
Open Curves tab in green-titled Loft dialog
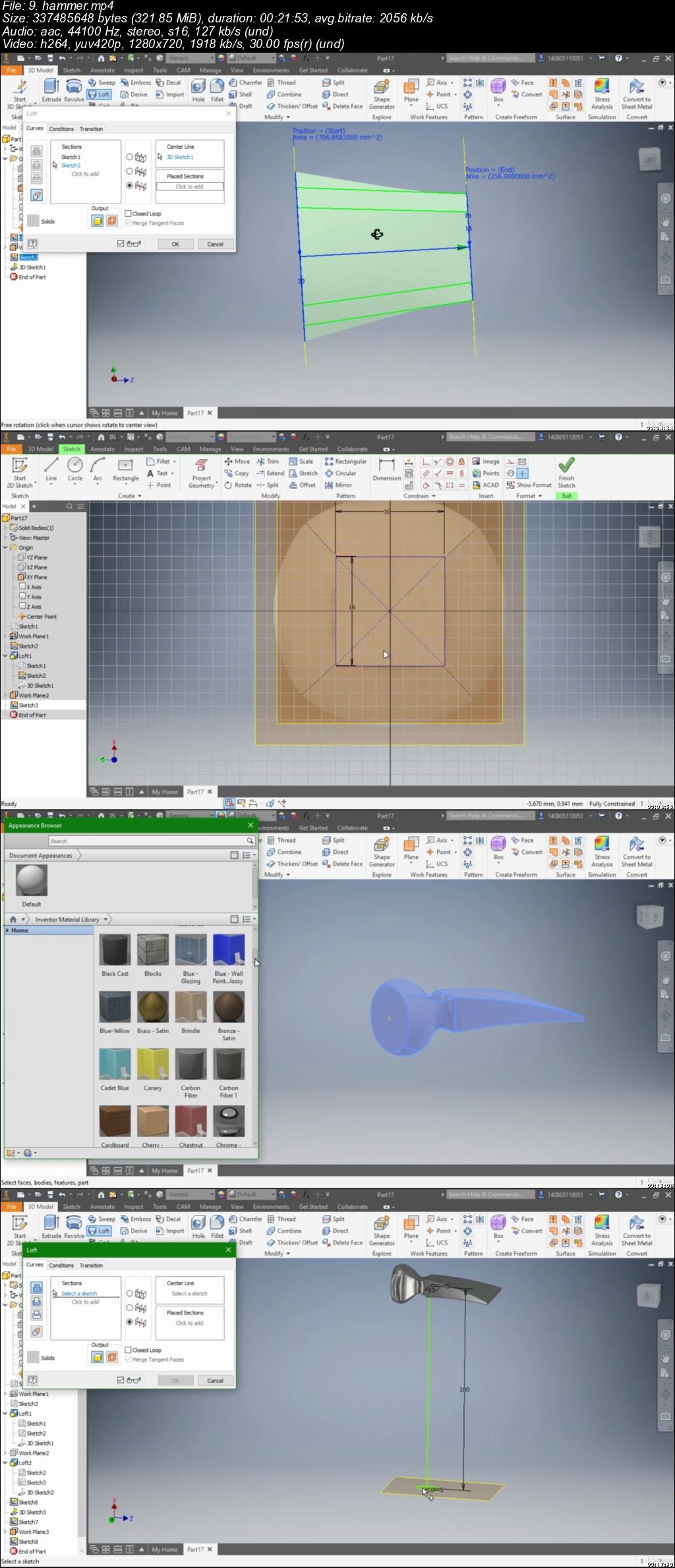34,1265
